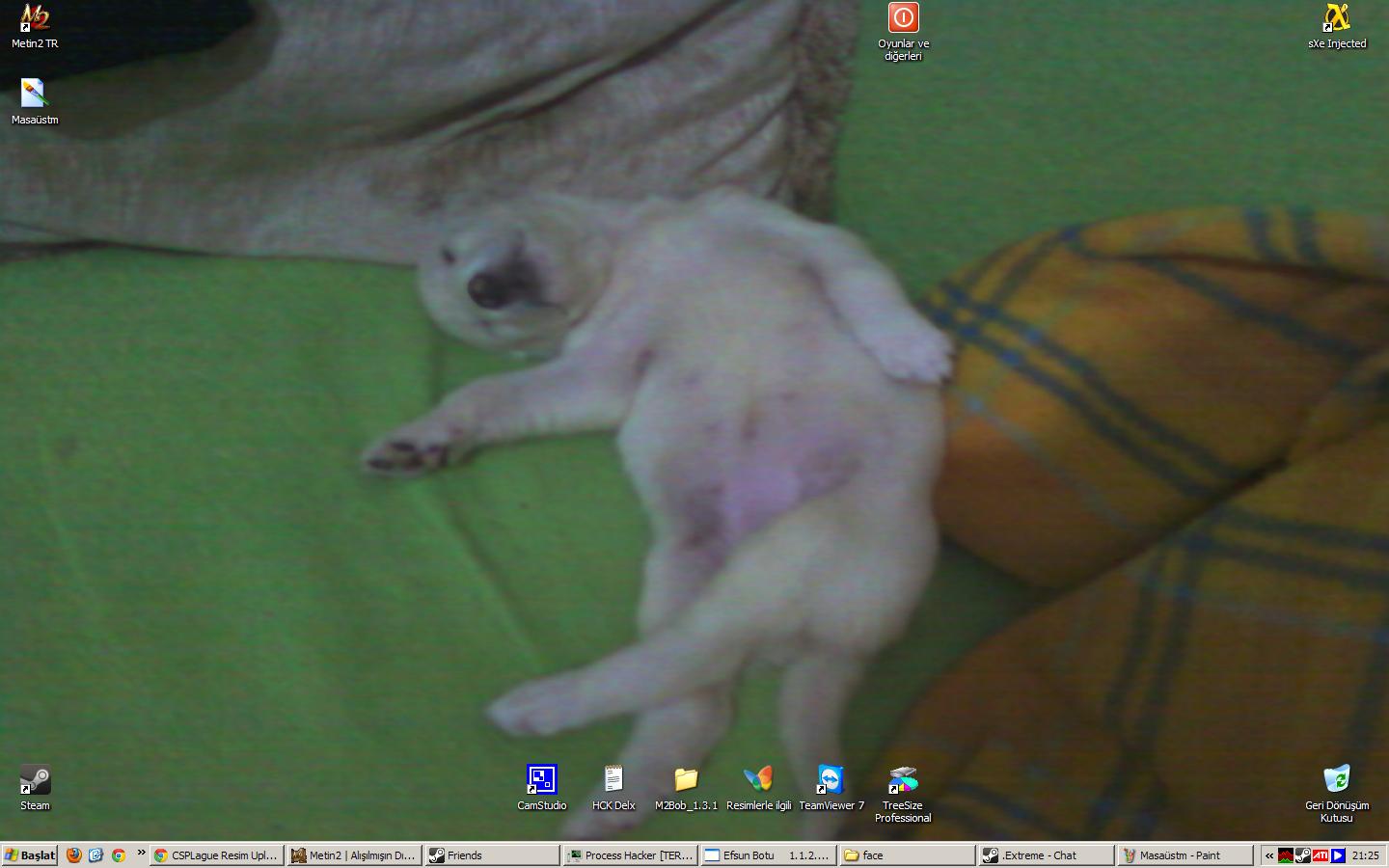Open the M2Bob_1.3.1 folder
This screenshot has height=868, width=1389.
pyautogui.click(x=686, y=780)
